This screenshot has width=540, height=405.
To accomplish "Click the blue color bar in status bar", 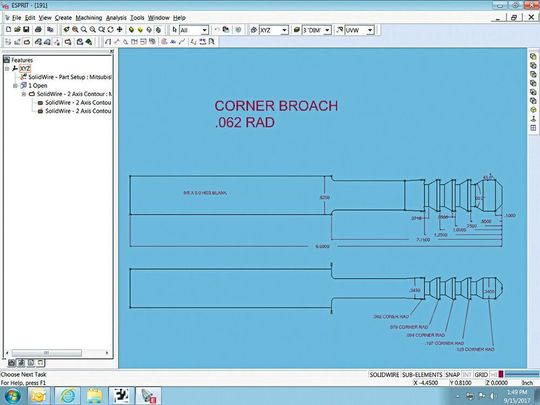I will tap(522, 374).
